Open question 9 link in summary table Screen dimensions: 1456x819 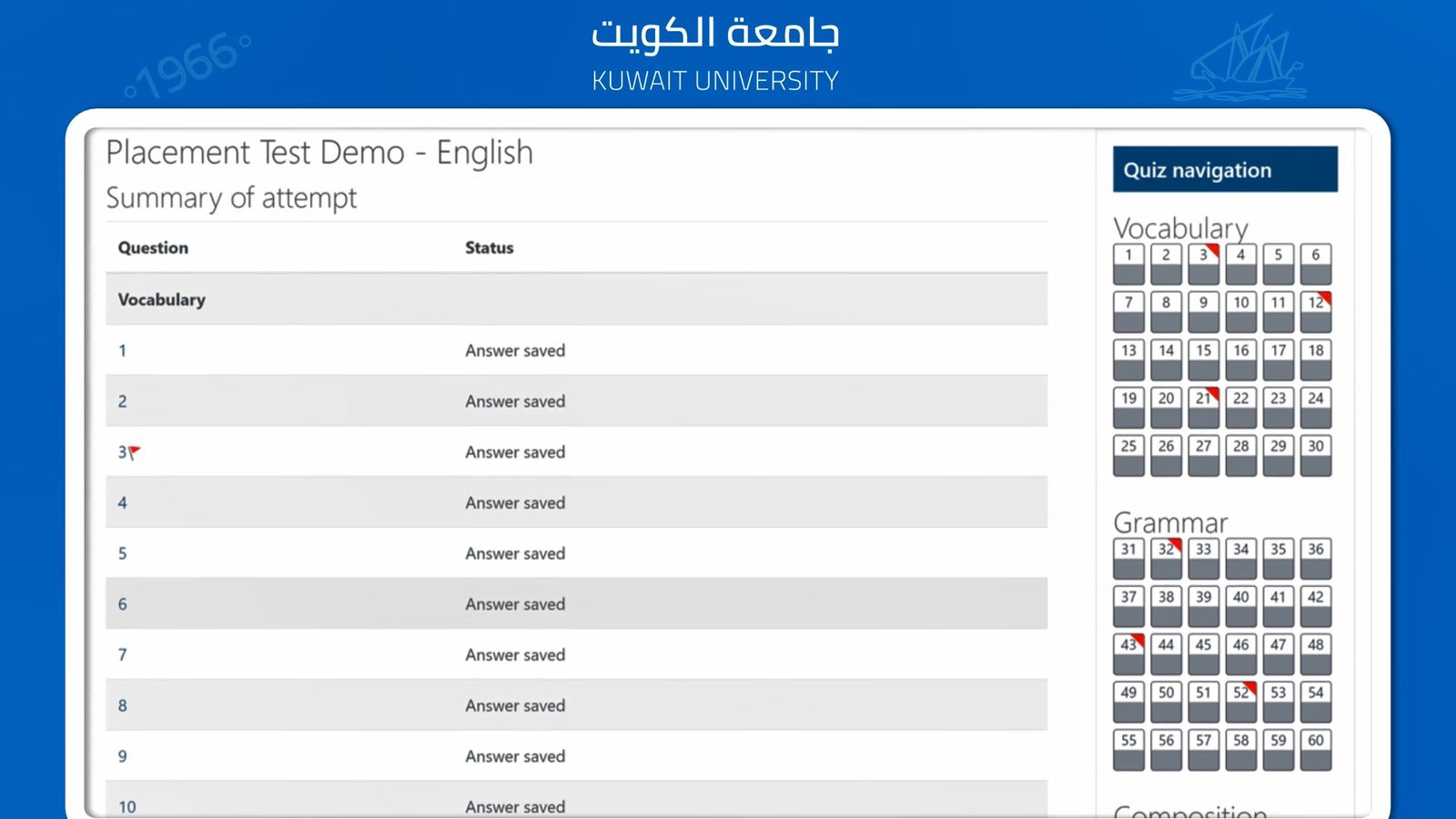click(x=123, y=756)
